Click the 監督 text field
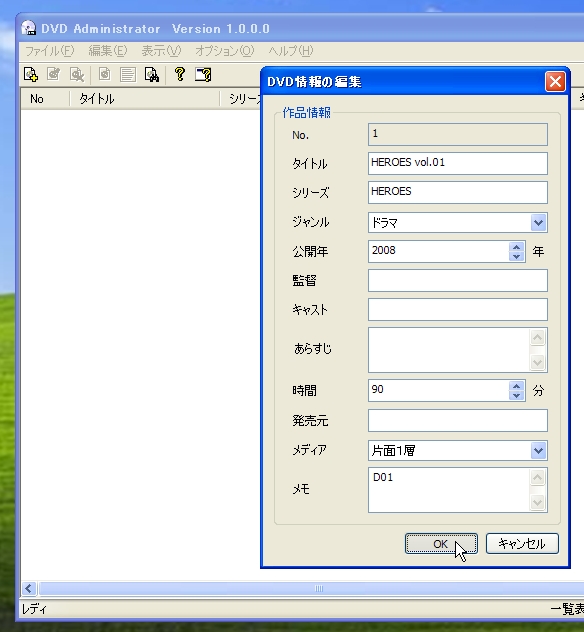Screen dimensions: 584x632 [x=458, y=281]
